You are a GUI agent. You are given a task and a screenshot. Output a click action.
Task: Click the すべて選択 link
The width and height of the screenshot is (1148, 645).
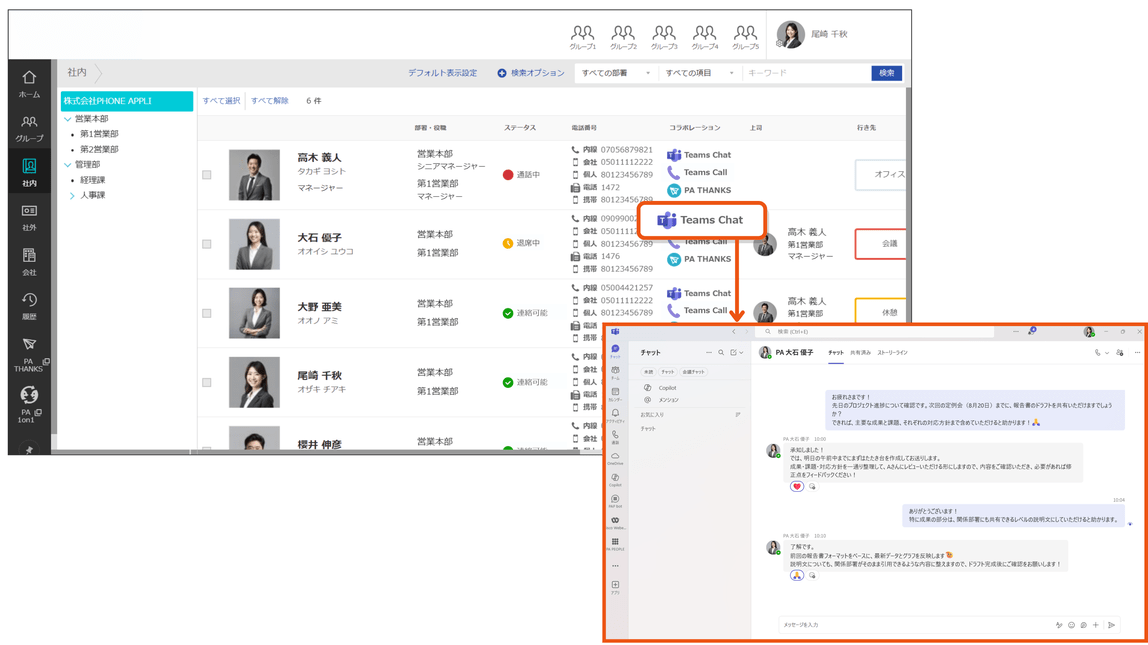pos(221,101)
